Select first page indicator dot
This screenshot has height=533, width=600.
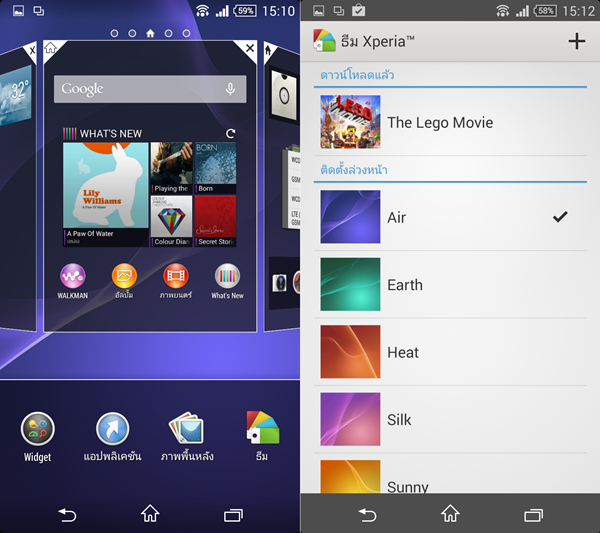114,33
